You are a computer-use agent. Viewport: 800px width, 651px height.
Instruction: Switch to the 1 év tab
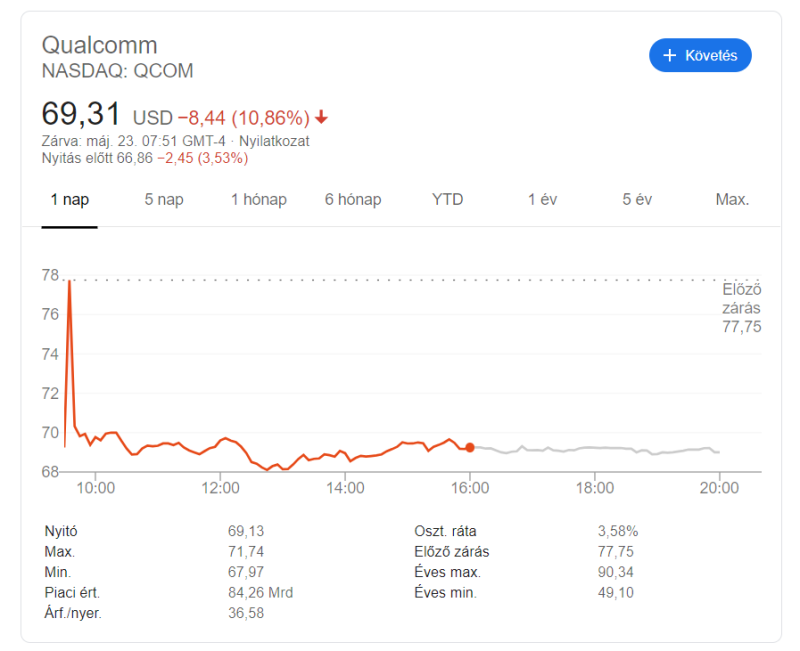[542, 199]
